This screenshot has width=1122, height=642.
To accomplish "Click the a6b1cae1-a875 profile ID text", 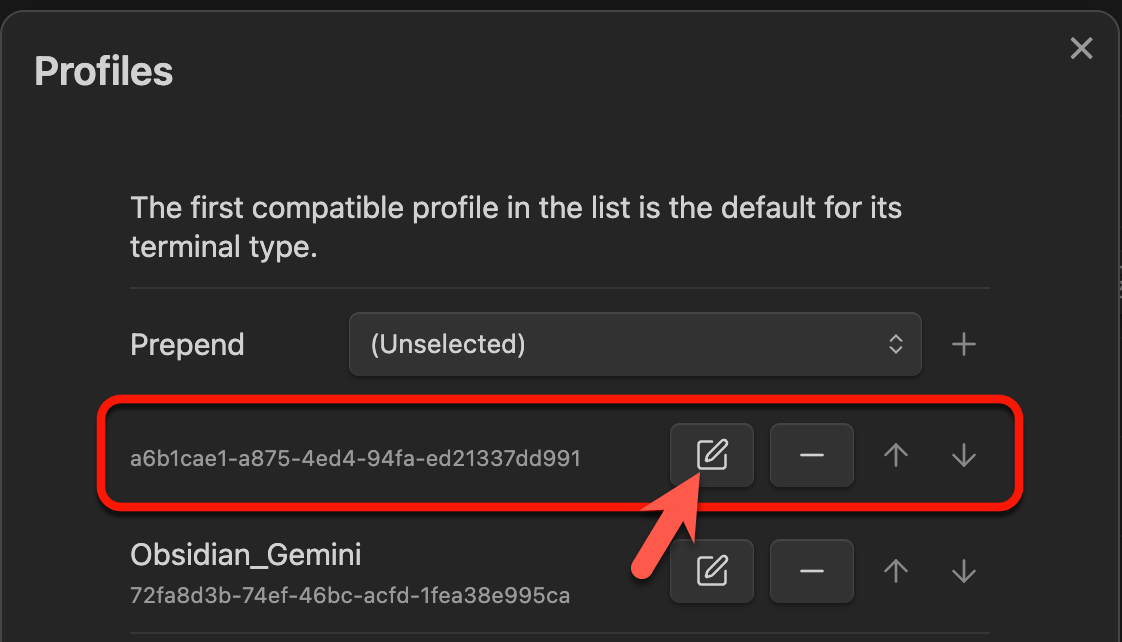I will click(x=355, y=459).
